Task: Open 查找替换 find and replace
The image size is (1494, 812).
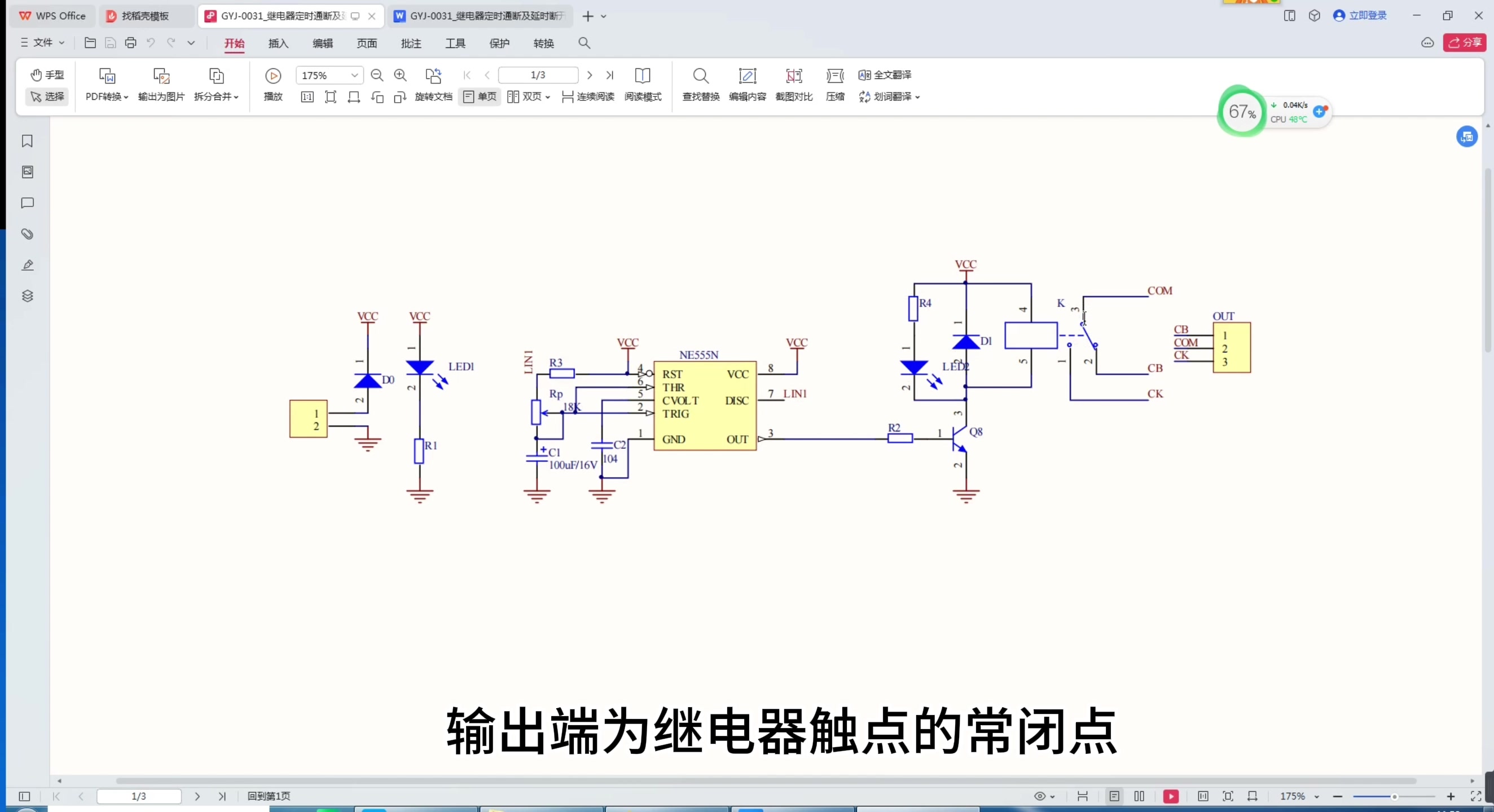Action: 701,85
